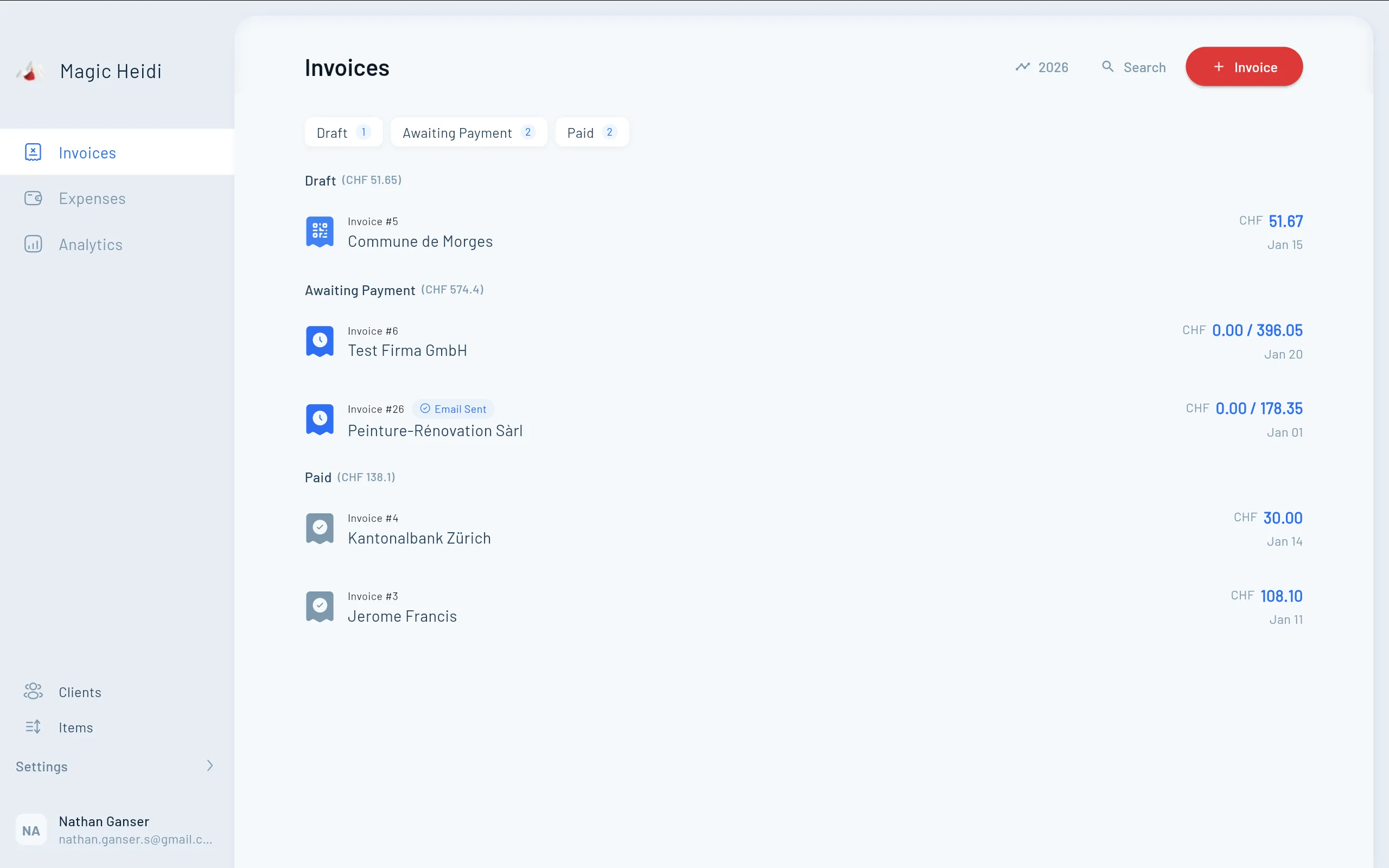Click the search magnifier icon

point(1107,67)
